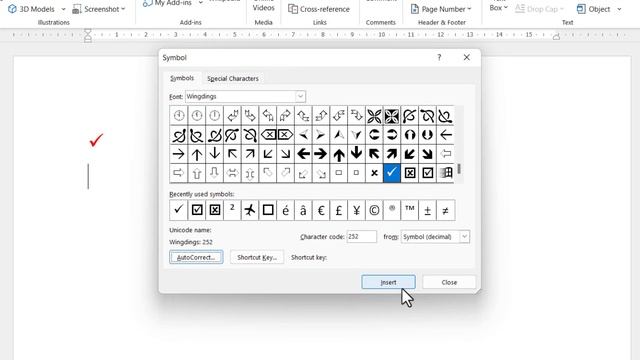Pick recent é character

(286, 210)
